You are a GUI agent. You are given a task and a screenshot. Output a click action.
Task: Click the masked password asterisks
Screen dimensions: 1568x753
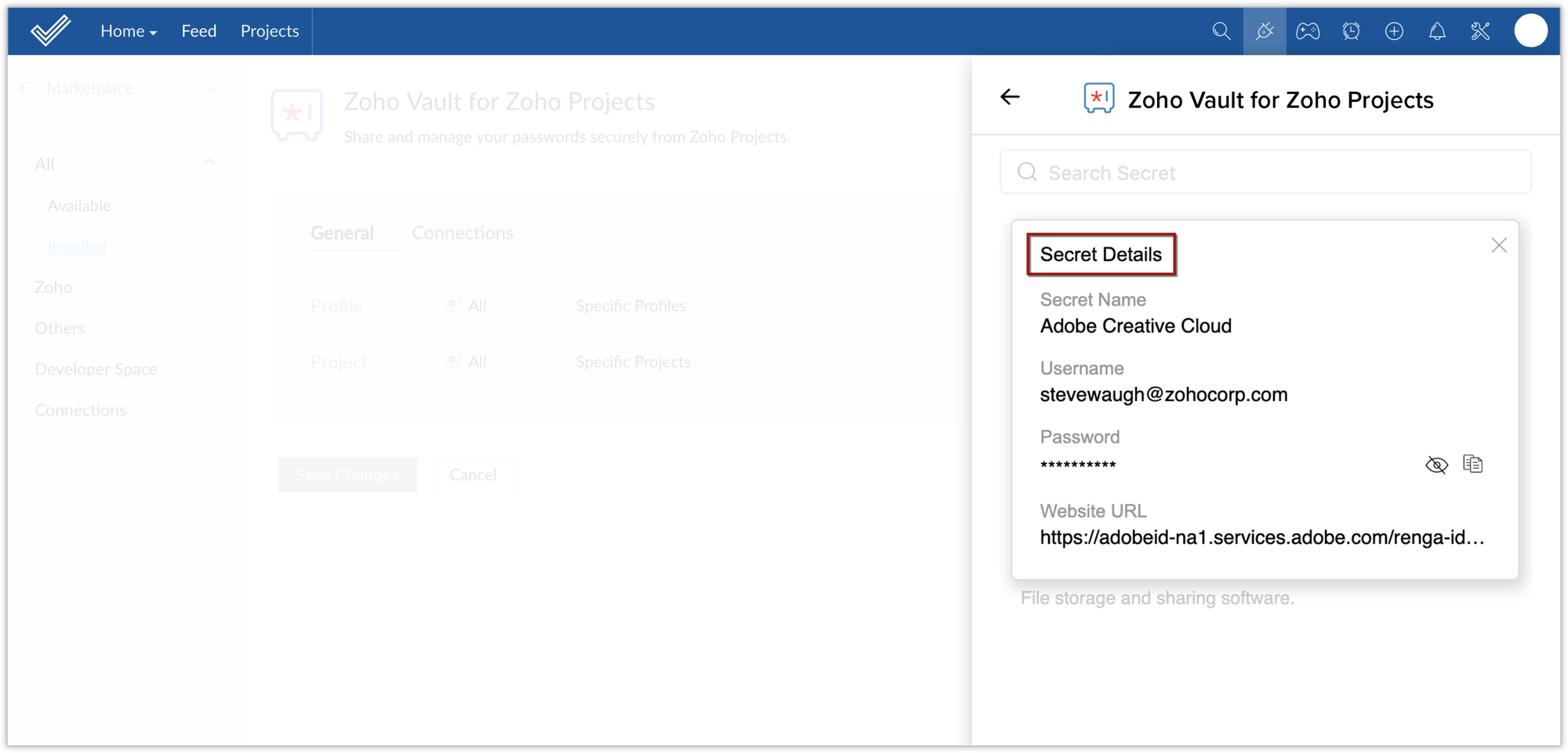click(1078, 465)
